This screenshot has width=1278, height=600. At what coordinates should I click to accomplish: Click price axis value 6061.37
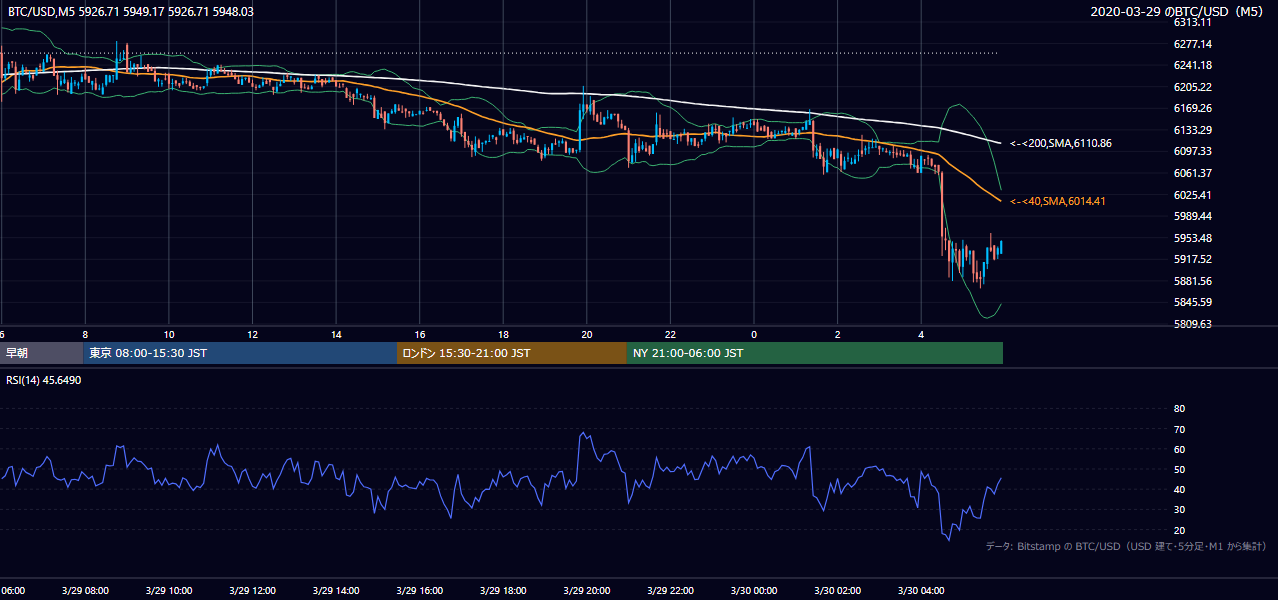pyautogui.click(x=1192, y=173)
